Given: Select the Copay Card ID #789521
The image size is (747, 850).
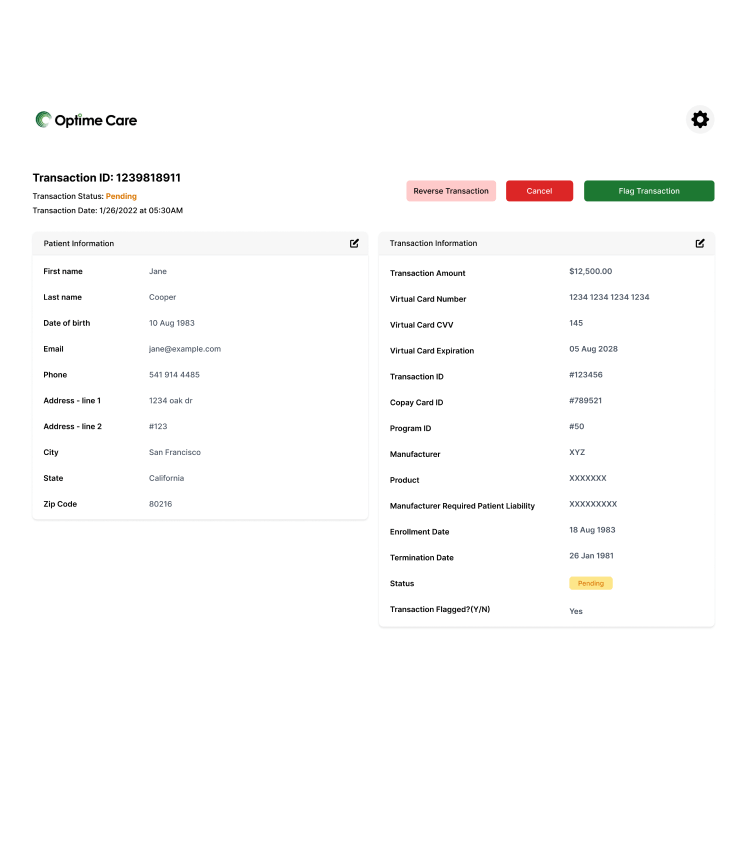Looking at the screenshot, I should pyautogui.click(x=586, y=401).
